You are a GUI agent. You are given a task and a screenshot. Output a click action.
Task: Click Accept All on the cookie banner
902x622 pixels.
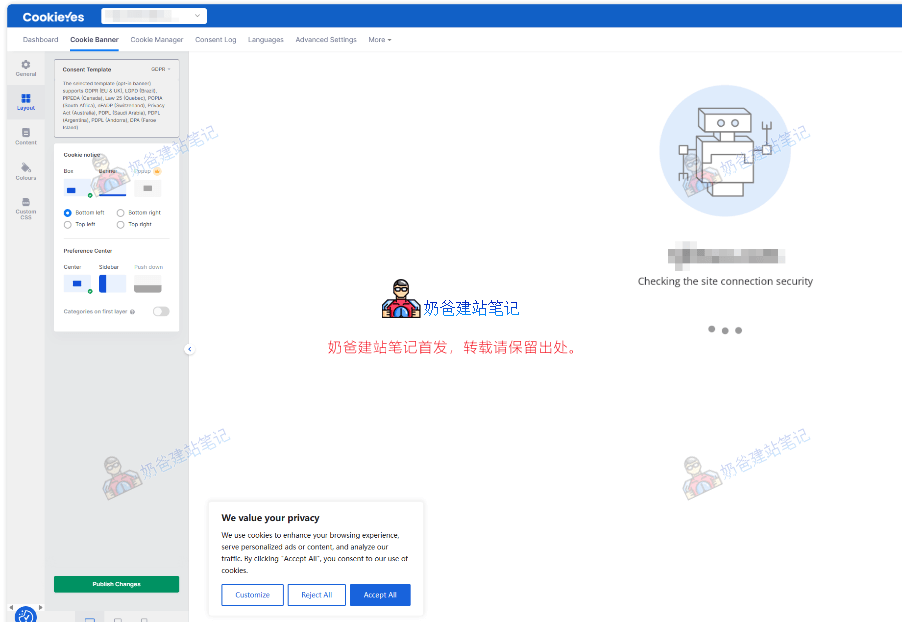tap(380, 595)
